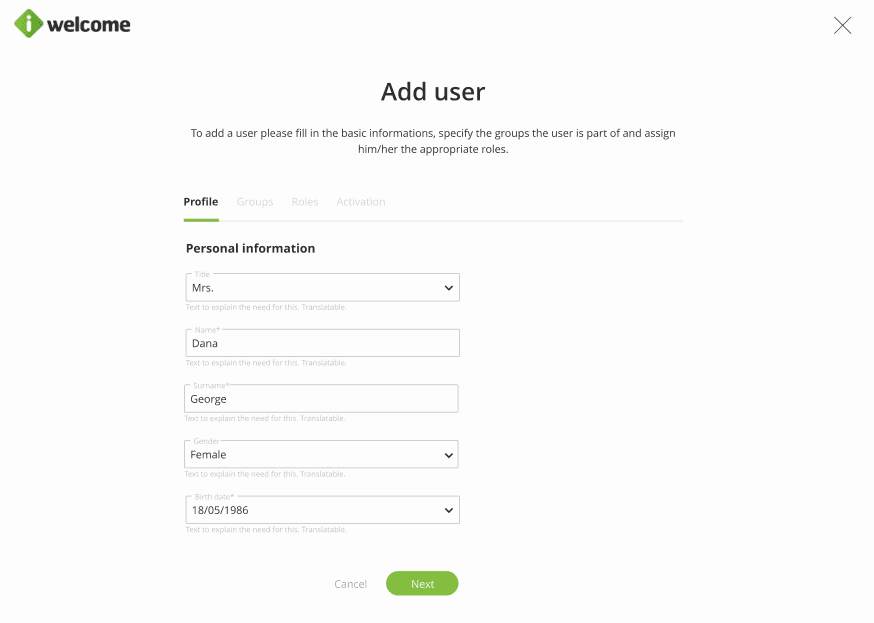Click the Cancel link
Viewport: 874px width, 623px height.
350,584
